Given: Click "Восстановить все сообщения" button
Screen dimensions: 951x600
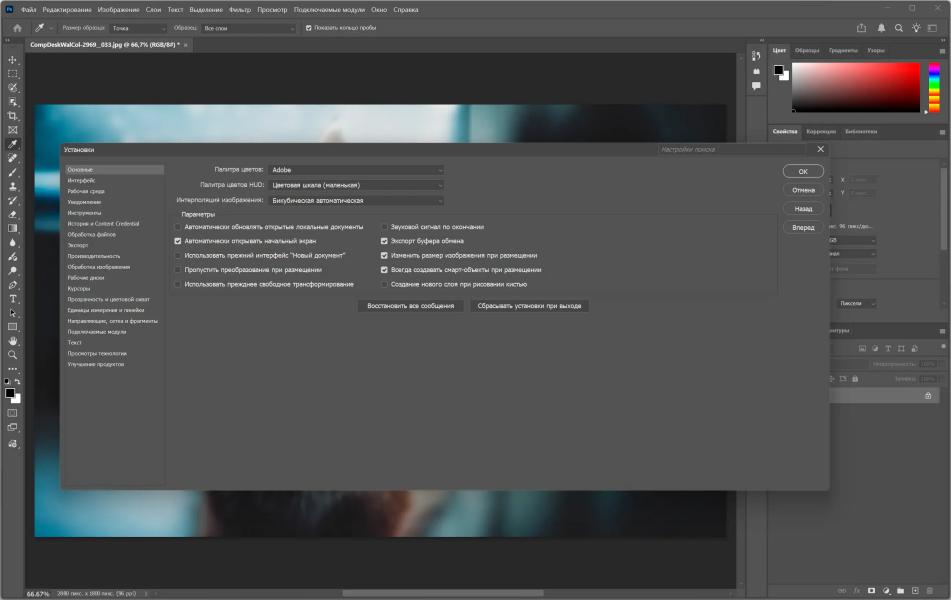Looking at the screenshot, I should 410,306.
